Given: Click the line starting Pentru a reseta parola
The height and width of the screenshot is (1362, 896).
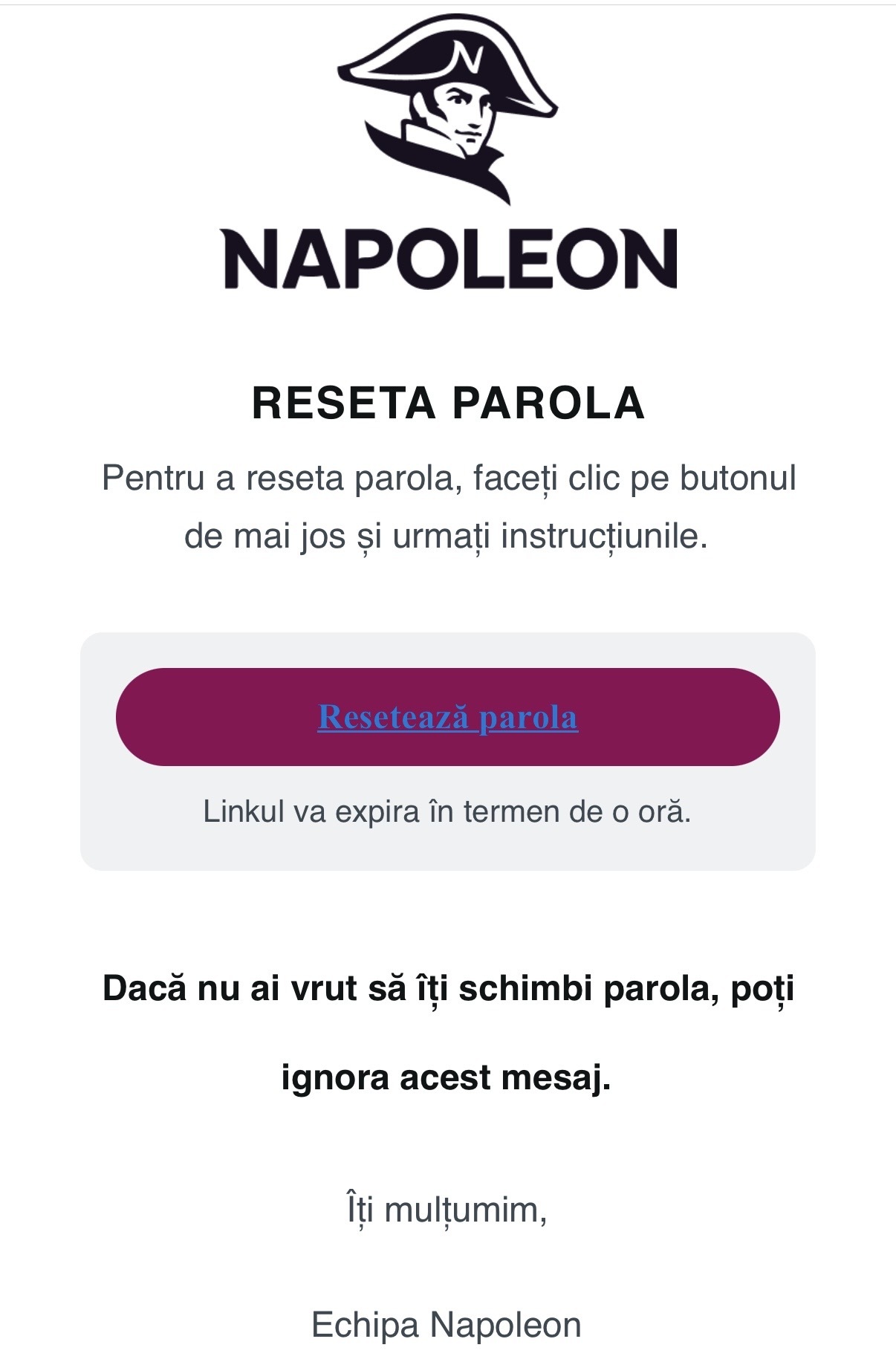Looking at the screenshot, I should 449,478.
